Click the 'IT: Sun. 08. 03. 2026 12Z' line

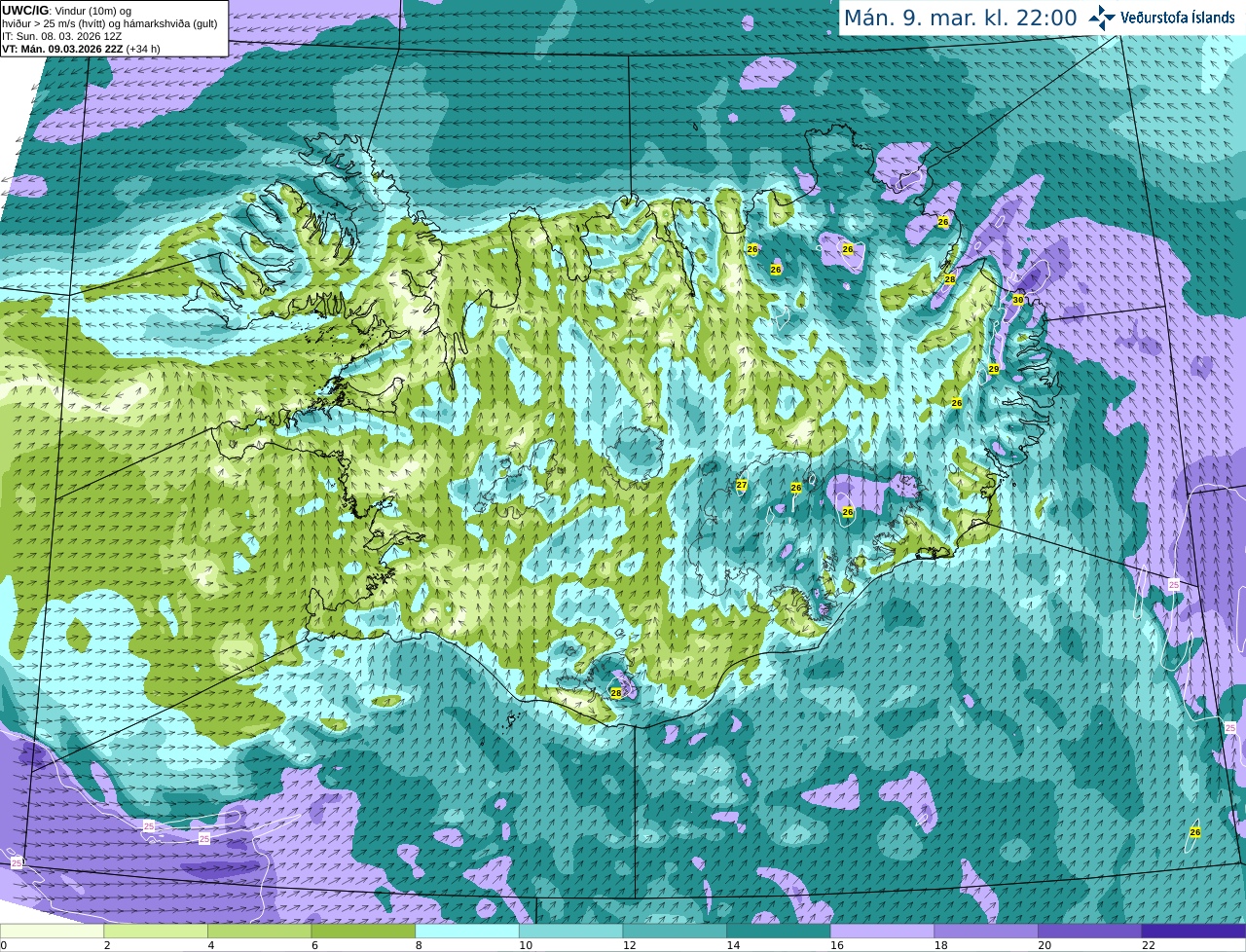coord(61,36)
